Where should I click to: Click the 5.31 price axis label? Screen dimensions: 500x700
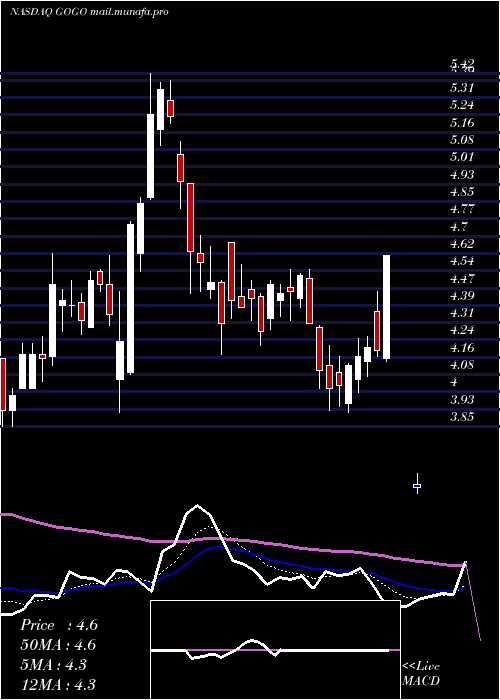[x=462, y=88]
